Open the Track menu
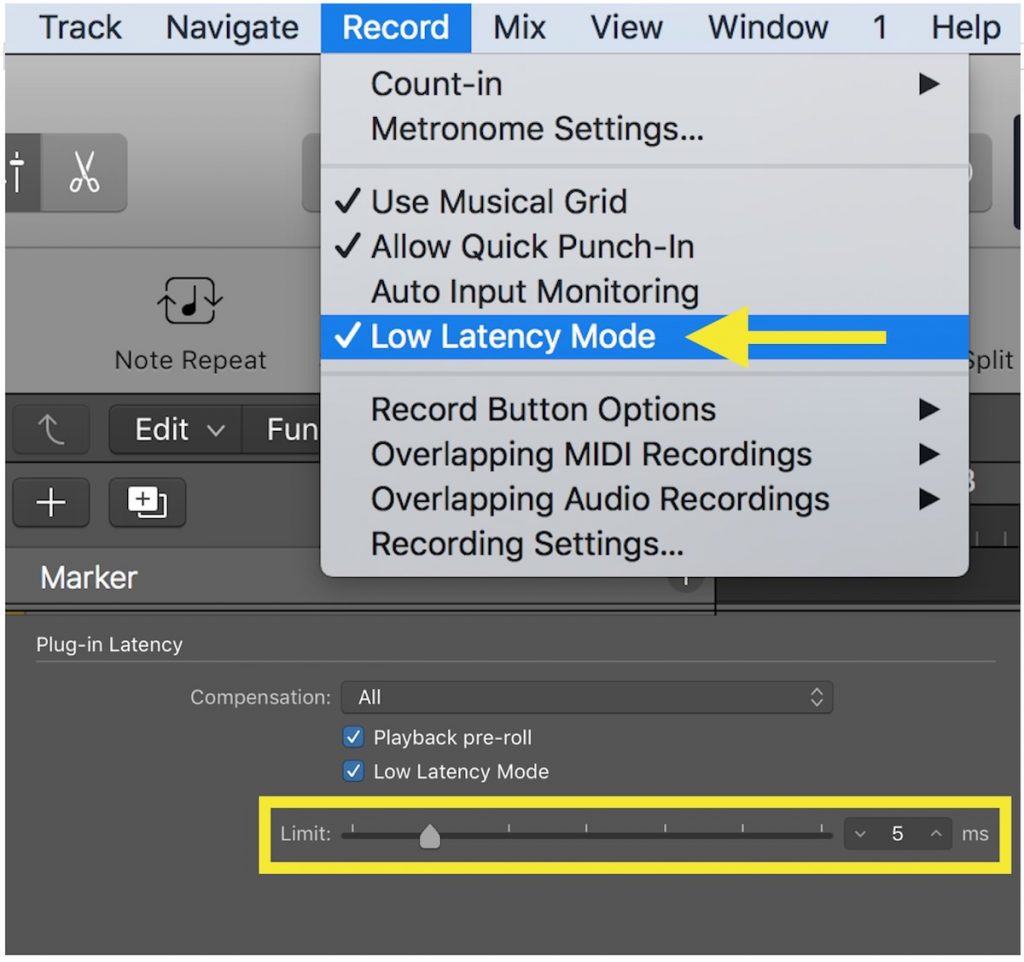 pos(80,27)
